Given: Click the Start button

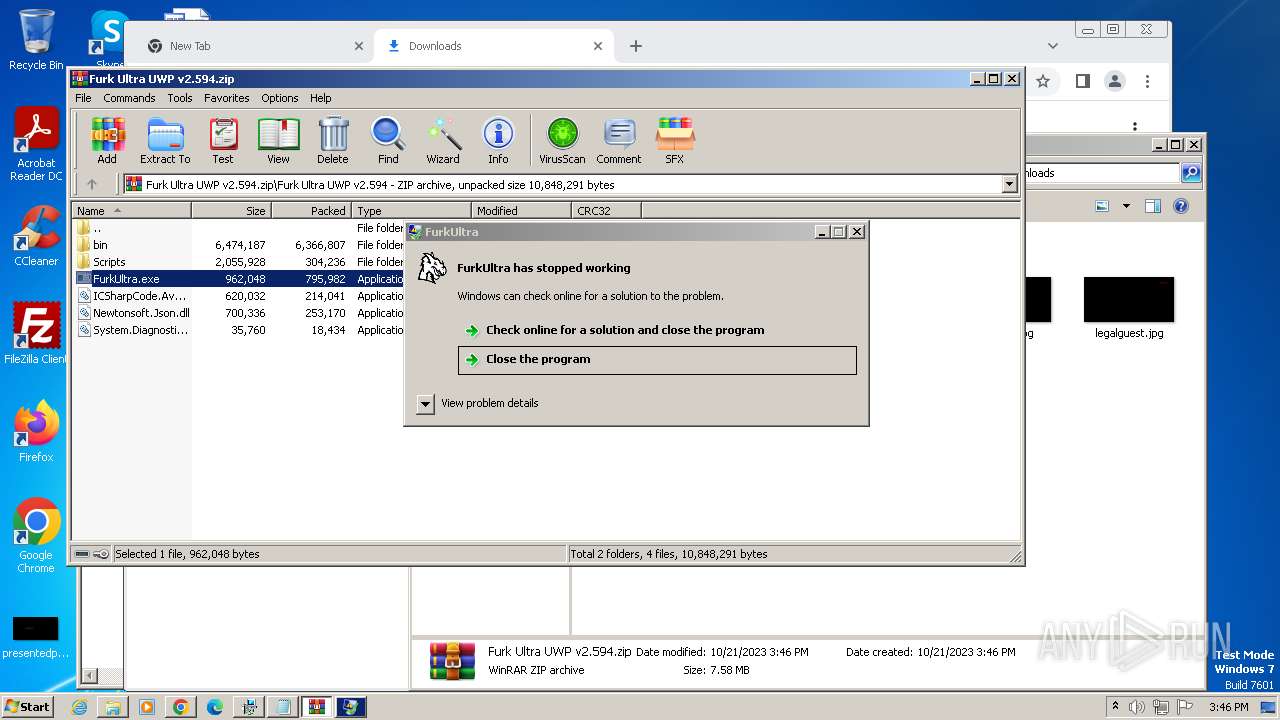Looking at the screenshot, I should click(28, 706).
